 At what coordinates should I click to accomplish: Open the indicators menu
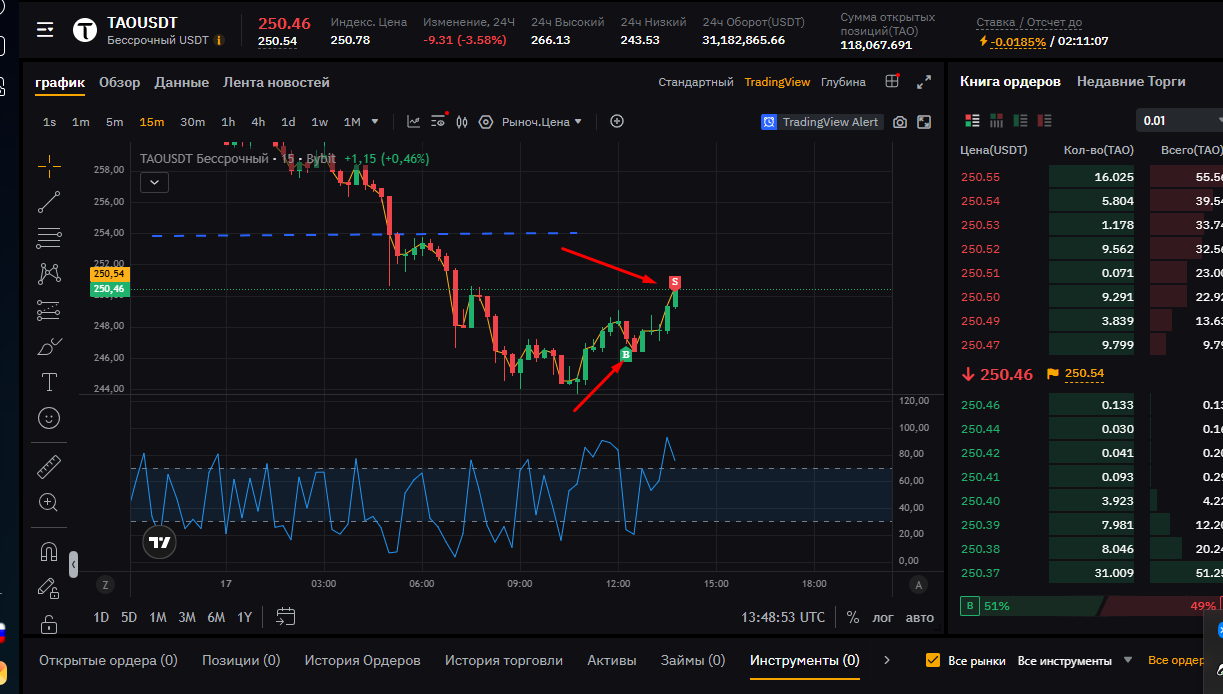414,122
